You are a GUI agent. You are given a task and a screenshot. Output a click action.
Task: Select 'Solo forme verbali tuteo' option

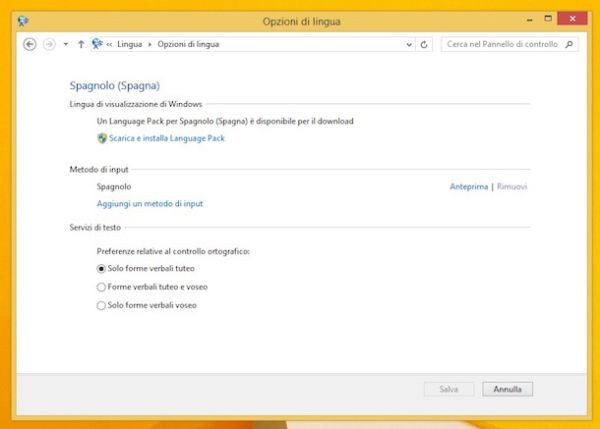click(101, 269)
